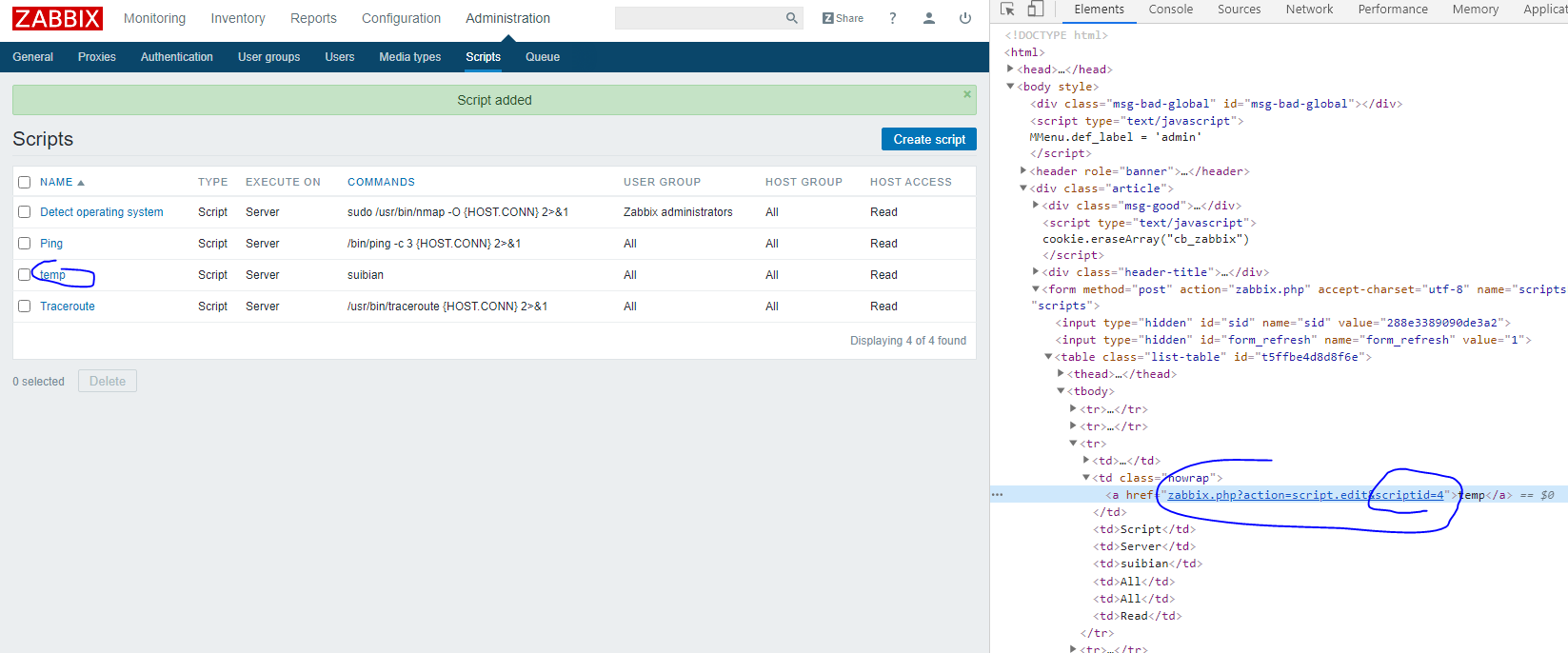
Task: Select the td Script line in DevTools
Action: click(x=1142, y=529)
